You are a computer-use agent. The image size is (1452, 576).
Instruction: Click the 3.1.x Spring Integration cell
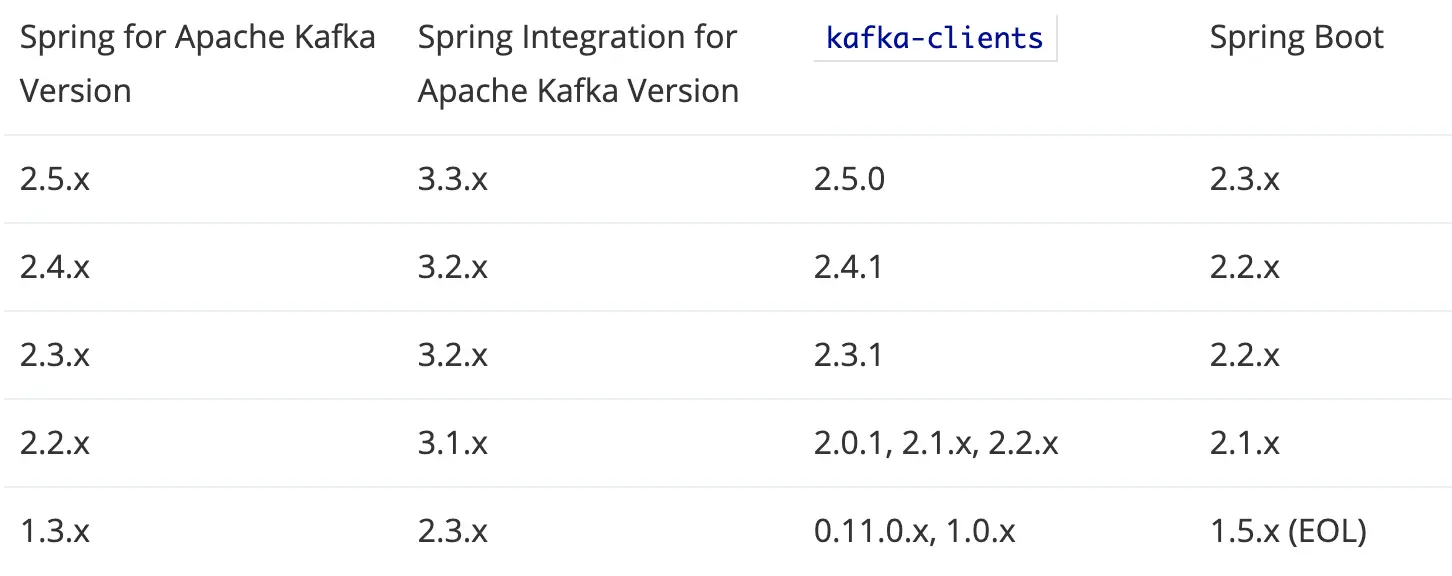click(453, 444)
